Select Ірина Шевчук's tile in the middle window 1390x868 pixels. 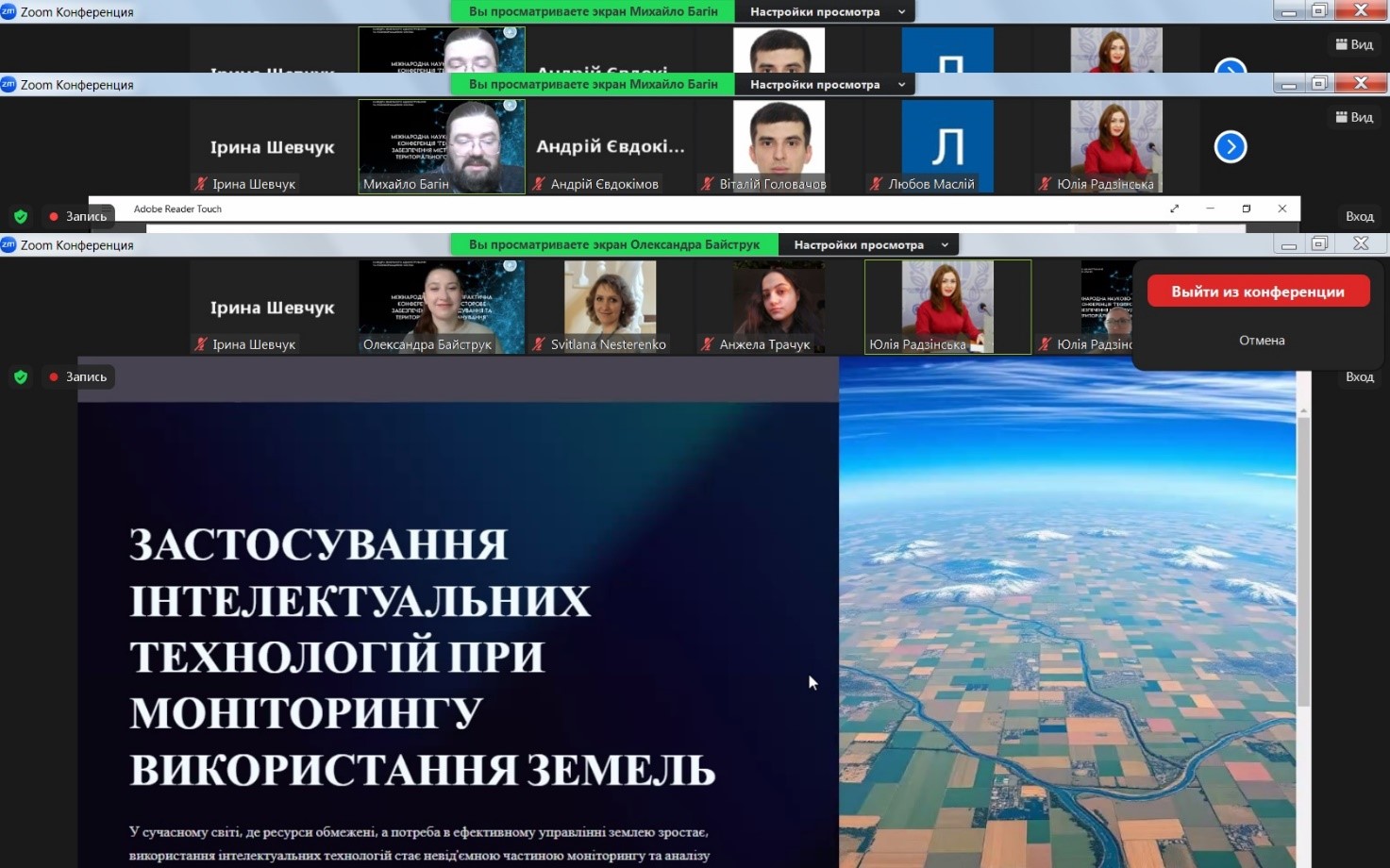pos(273,146)
